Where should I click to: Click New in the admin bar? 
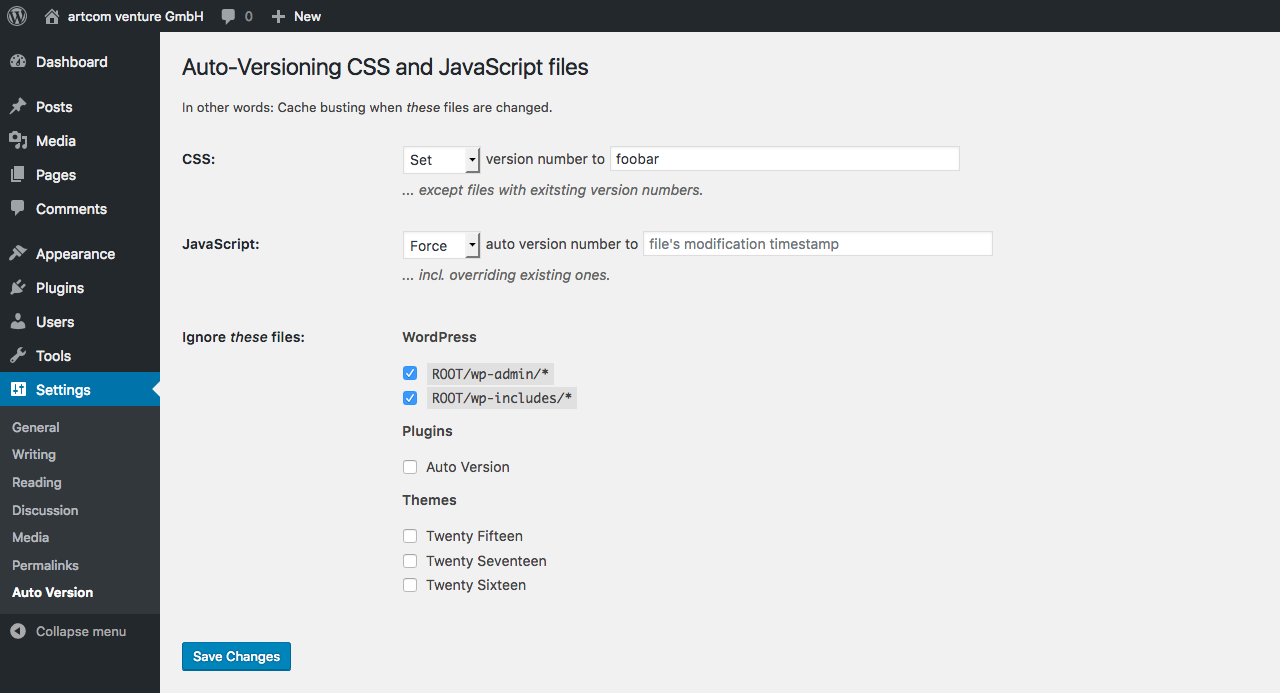tap(307, 16)
